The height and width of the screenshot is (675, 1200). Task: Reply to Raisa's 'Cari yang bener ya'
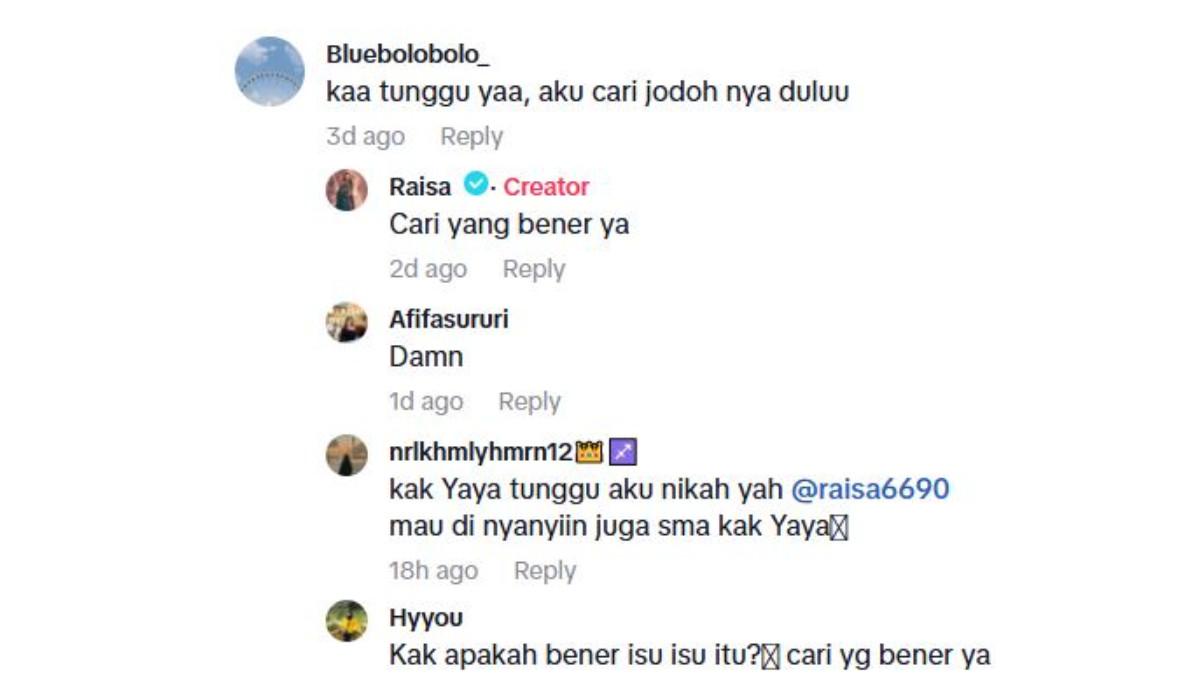click(x=534, y=269)
